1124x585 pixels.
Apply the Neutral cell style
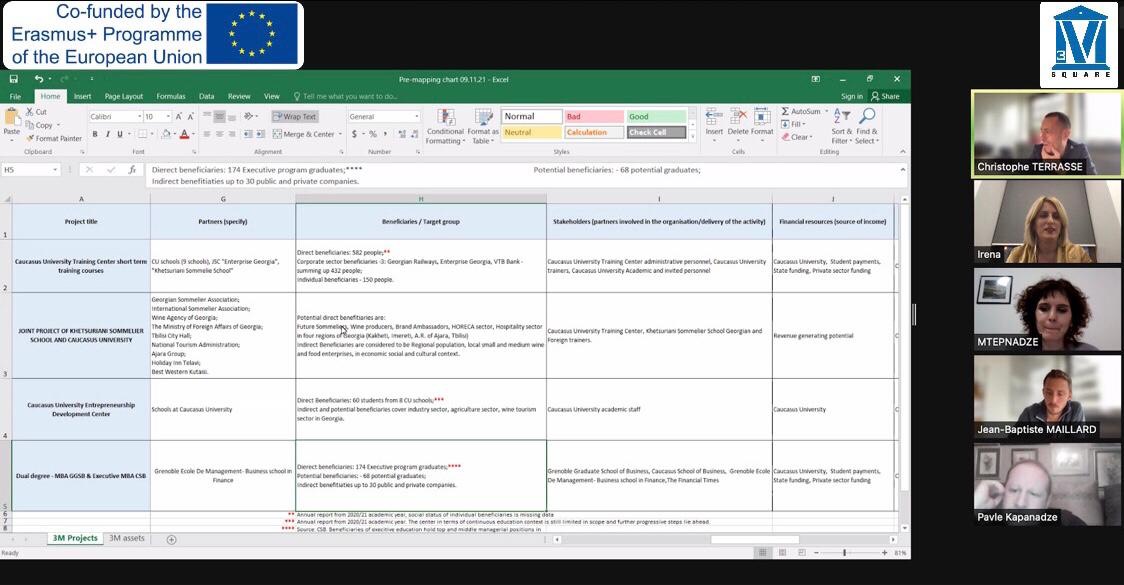tap(531, 132)
